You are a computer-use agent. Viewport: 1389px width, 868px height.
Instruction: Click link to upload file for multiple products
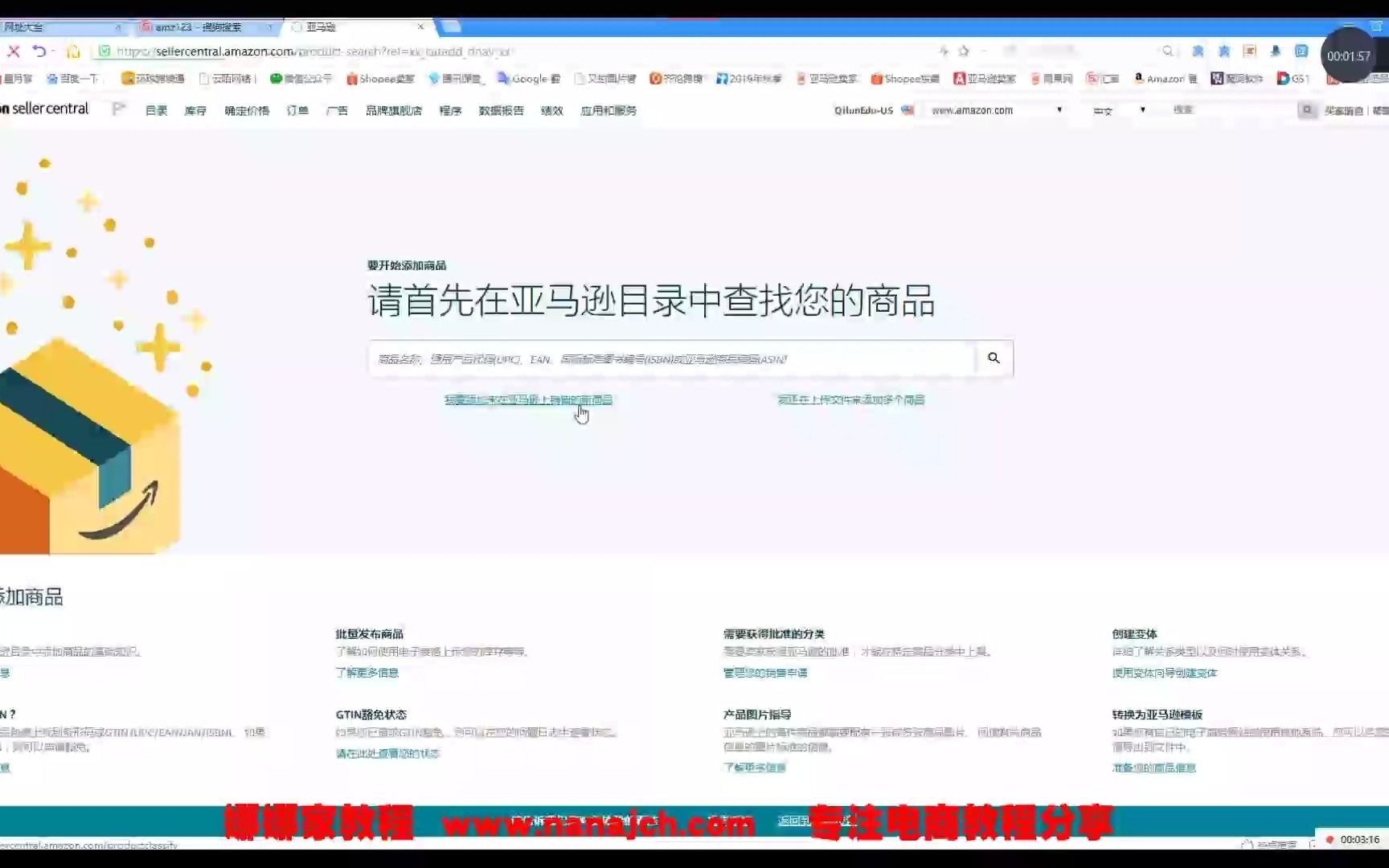(x=851, y=399)
